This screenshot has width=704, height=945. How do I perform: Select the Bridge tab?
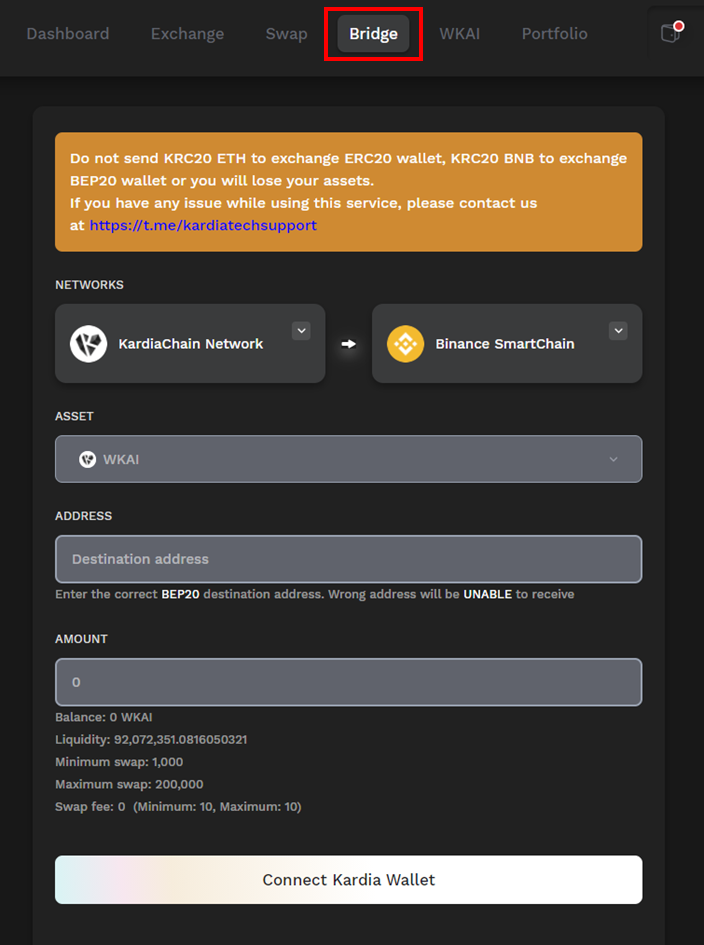[x=373, y=34]
